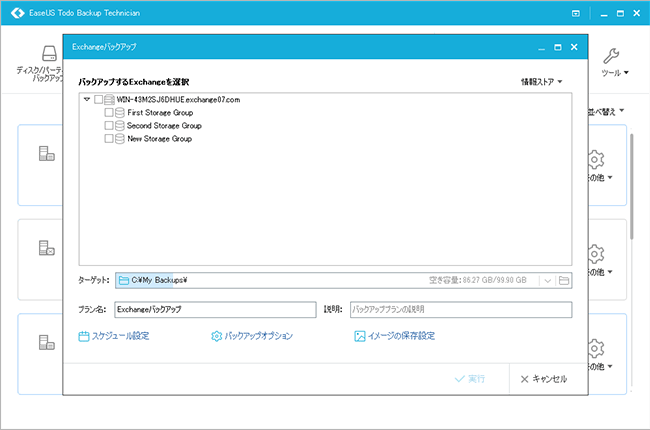The height and width of the screenshot is (430, 650).
Task: Click the キャンセル (Cancel) button
Action: click(x=543, y=379)
